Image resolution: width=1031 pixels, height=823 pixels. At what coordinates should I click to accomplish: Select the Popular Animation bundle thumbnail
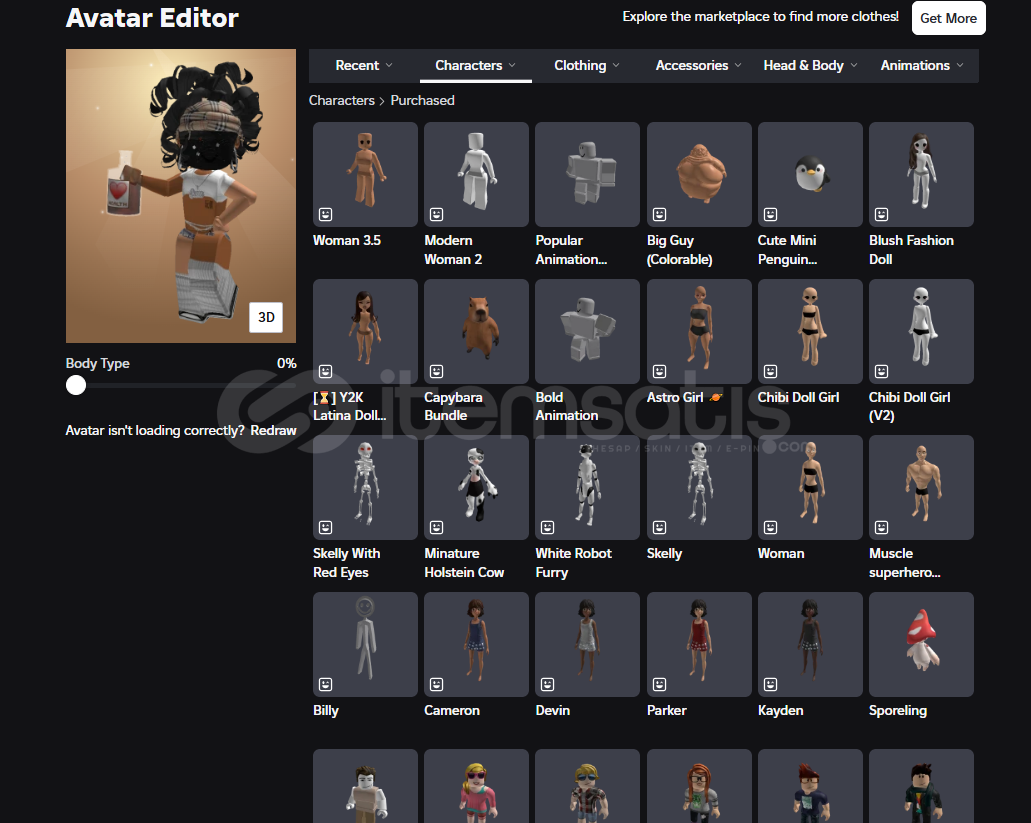[587, 174]
